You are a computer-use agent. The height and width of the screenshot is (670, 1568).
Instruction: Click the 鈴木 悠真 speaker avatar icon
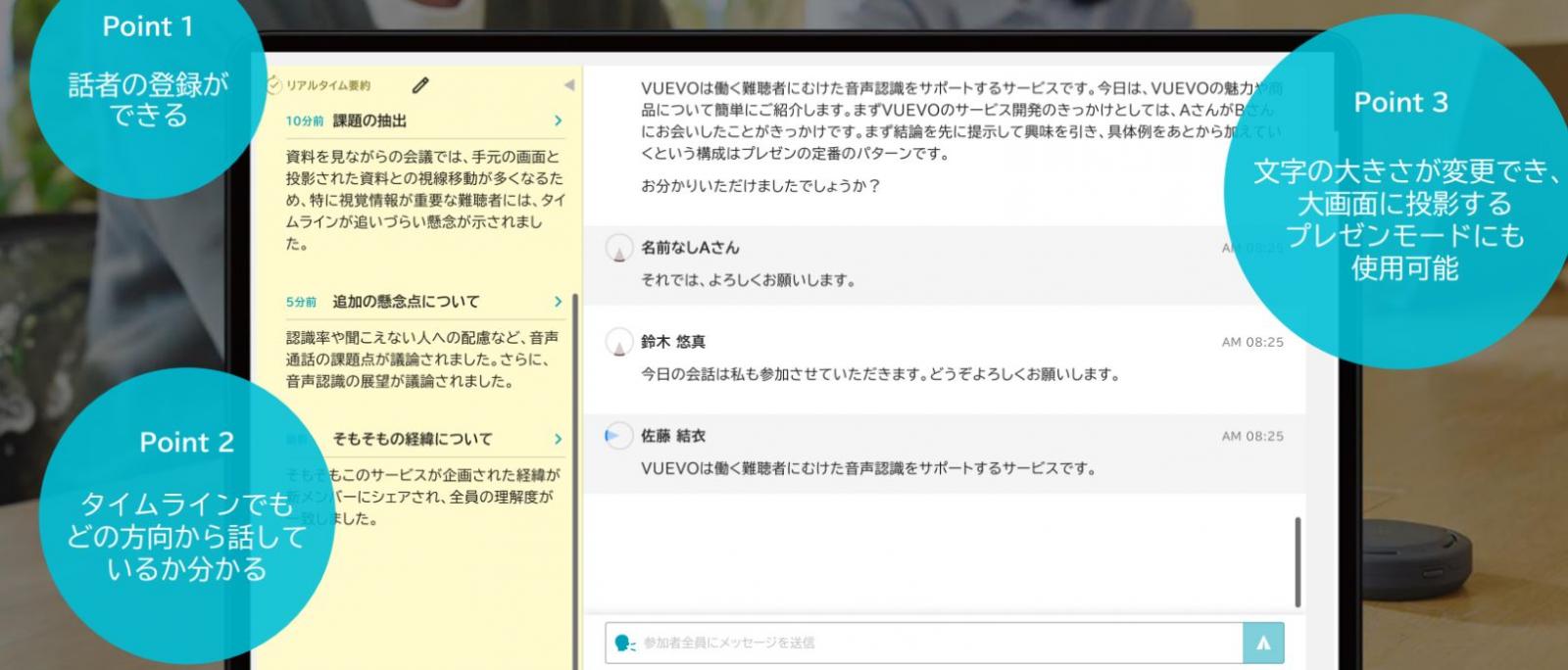pos(618,343)
